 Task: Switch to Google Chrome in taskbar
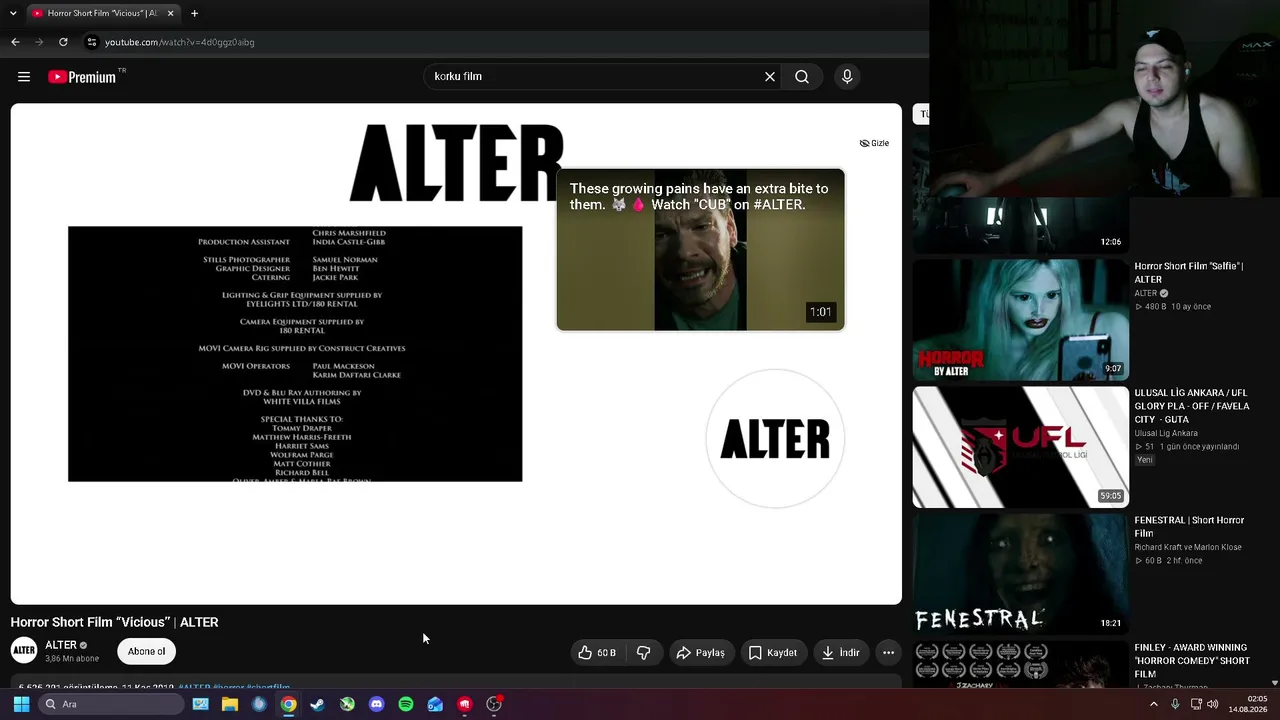pyautogui.click(x=288, y=704)
